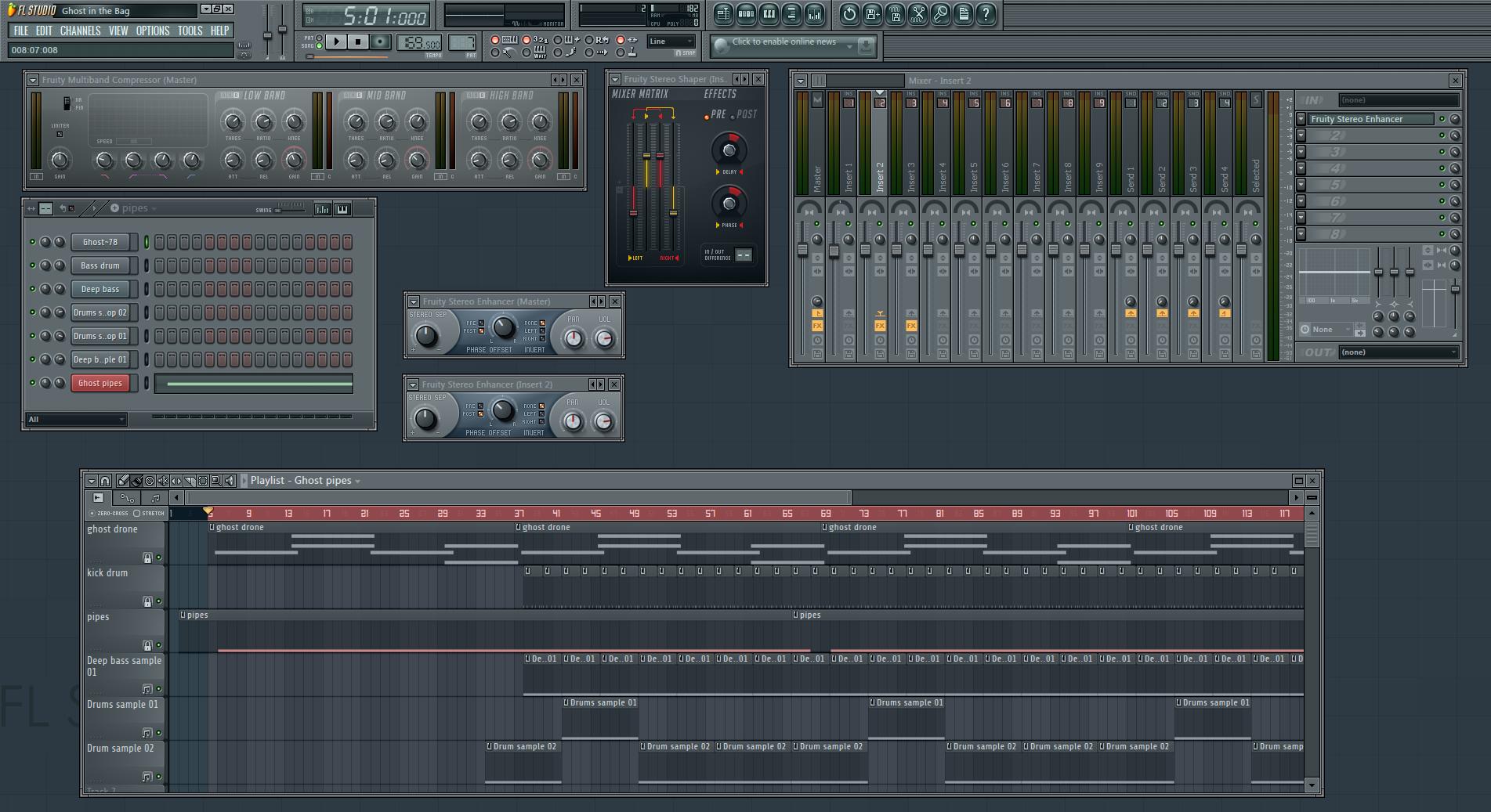Click the one-click audio recording microphone icon
Viewport: 1491px width, 812px height.
pyautogui.click(x=940, y=14)
